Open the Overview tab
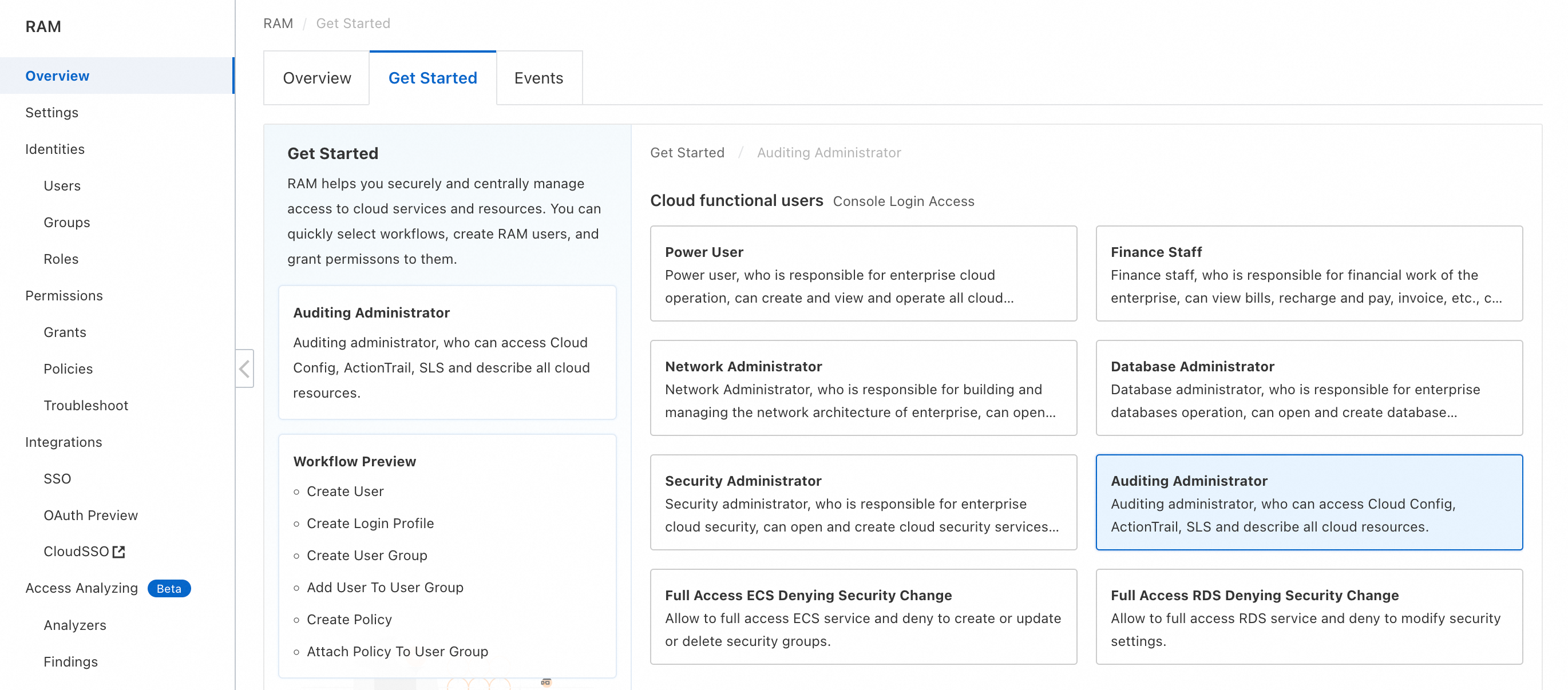1568x690 pixels. point(316,78)
